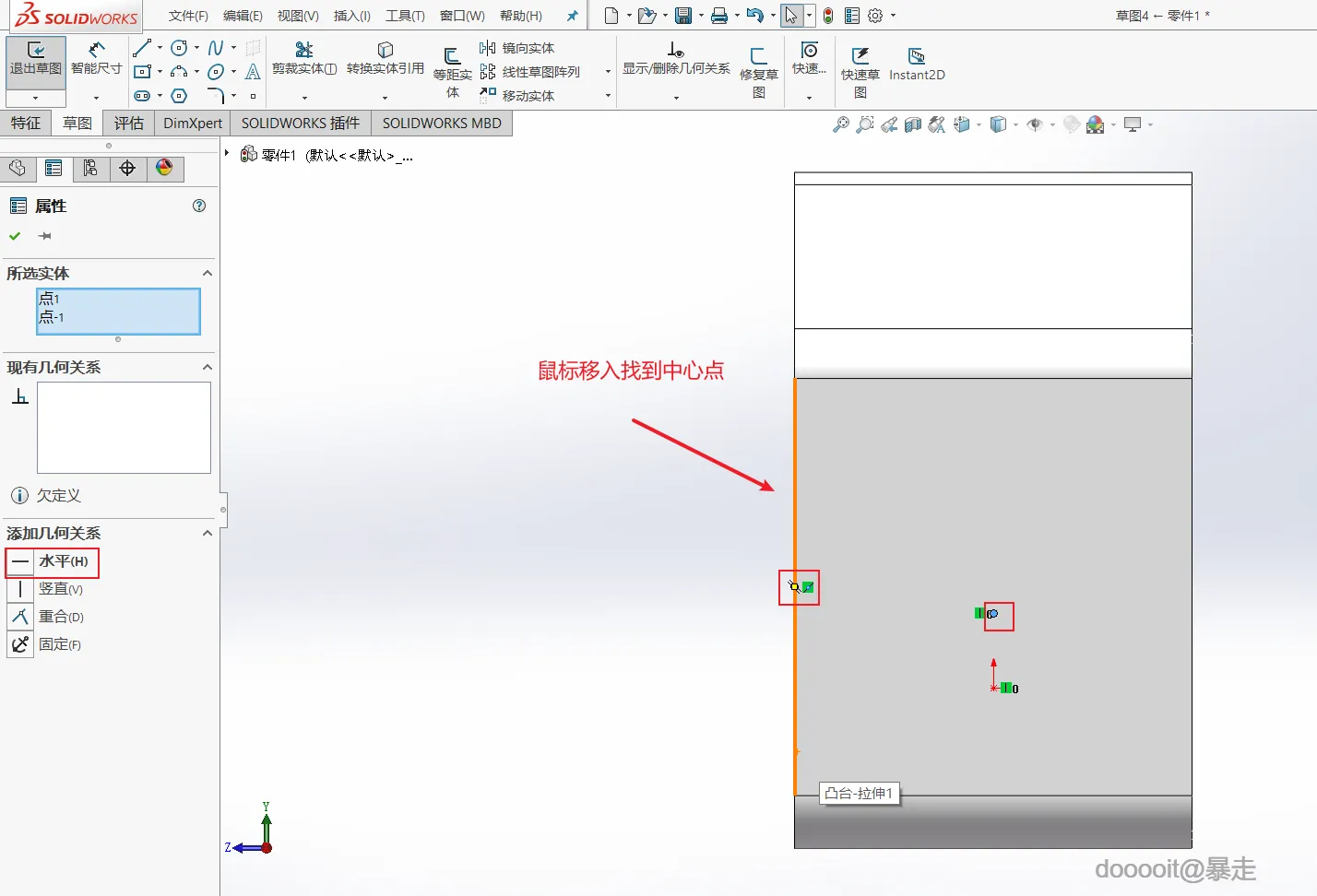Click Linear Sketch Pattern (线性草图阵列)
The height and width of the screenshot is (896, 1317).
click(x=530, y=72)
